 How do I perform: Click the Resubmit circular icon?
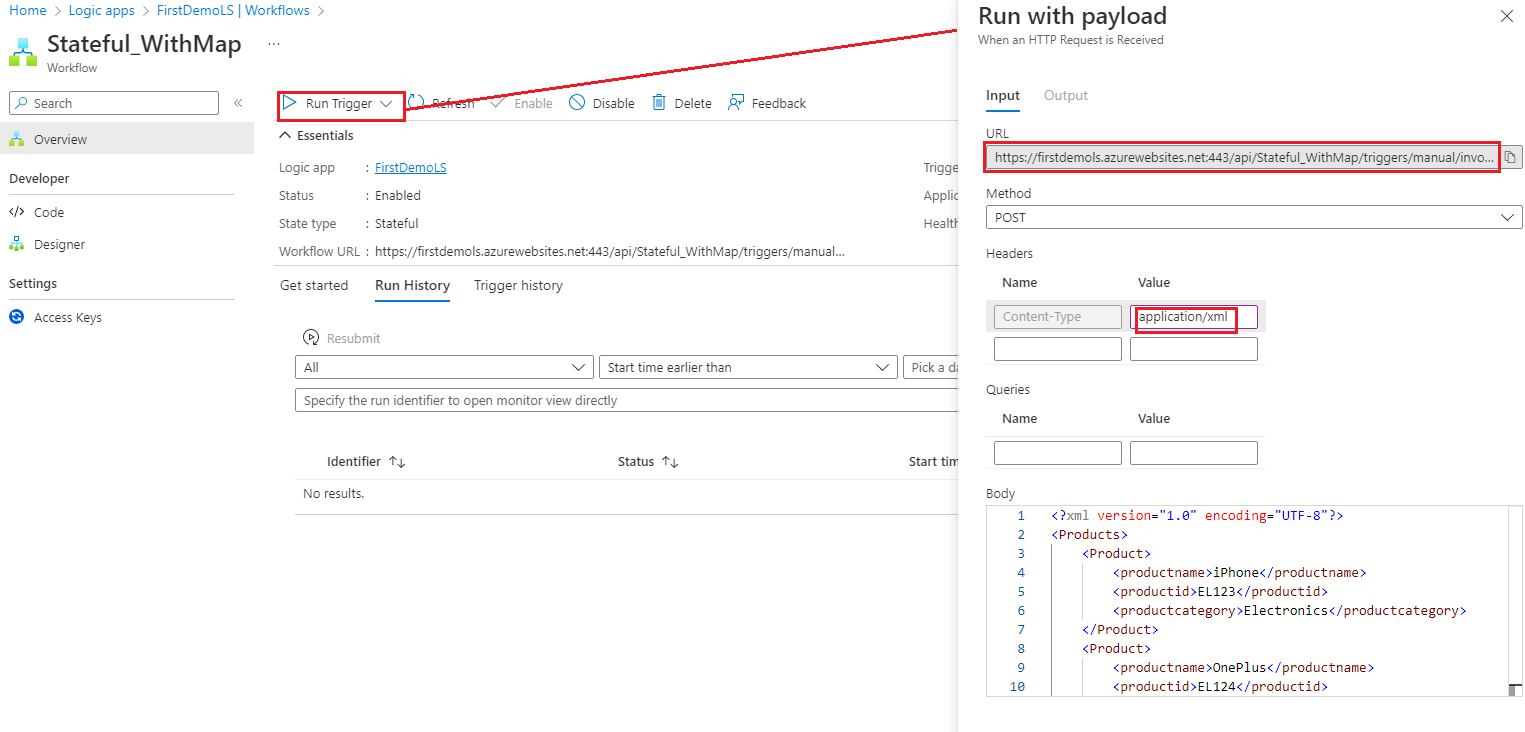tap(311, 338)
